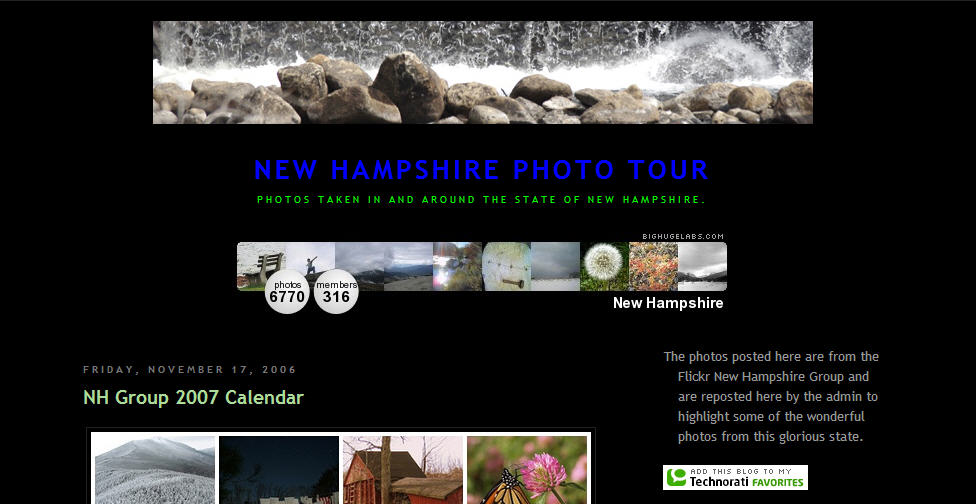
Task: Open the orange flowers thumbnail in the badge
Action: tap(653, 266)
